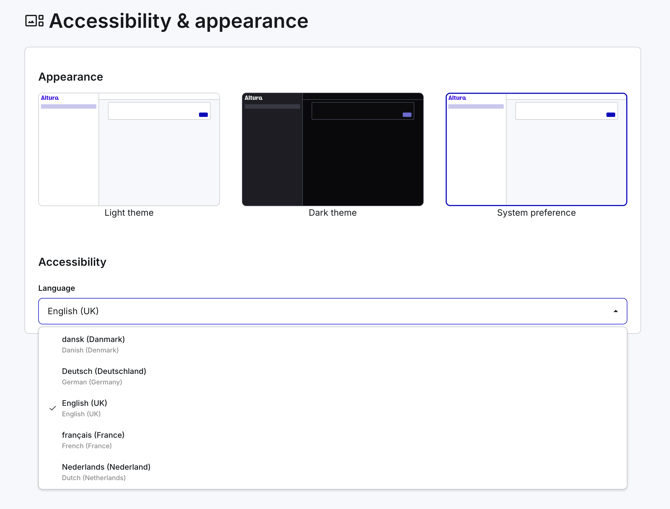
Task: Choose dansk (Danmark) from the language list
Action: [332, 344]
